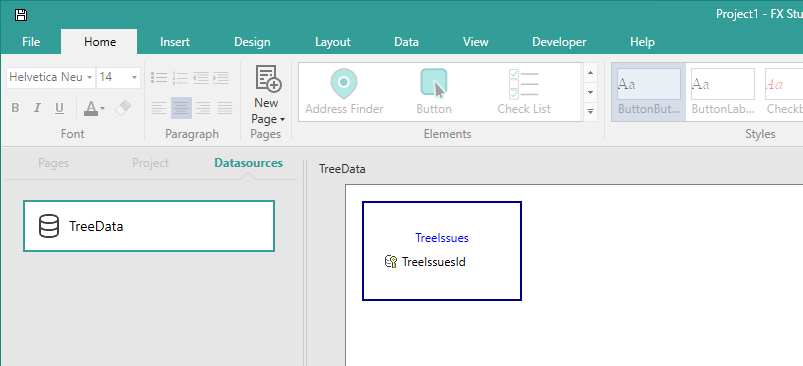Click the New Page icon

point(268,79)
